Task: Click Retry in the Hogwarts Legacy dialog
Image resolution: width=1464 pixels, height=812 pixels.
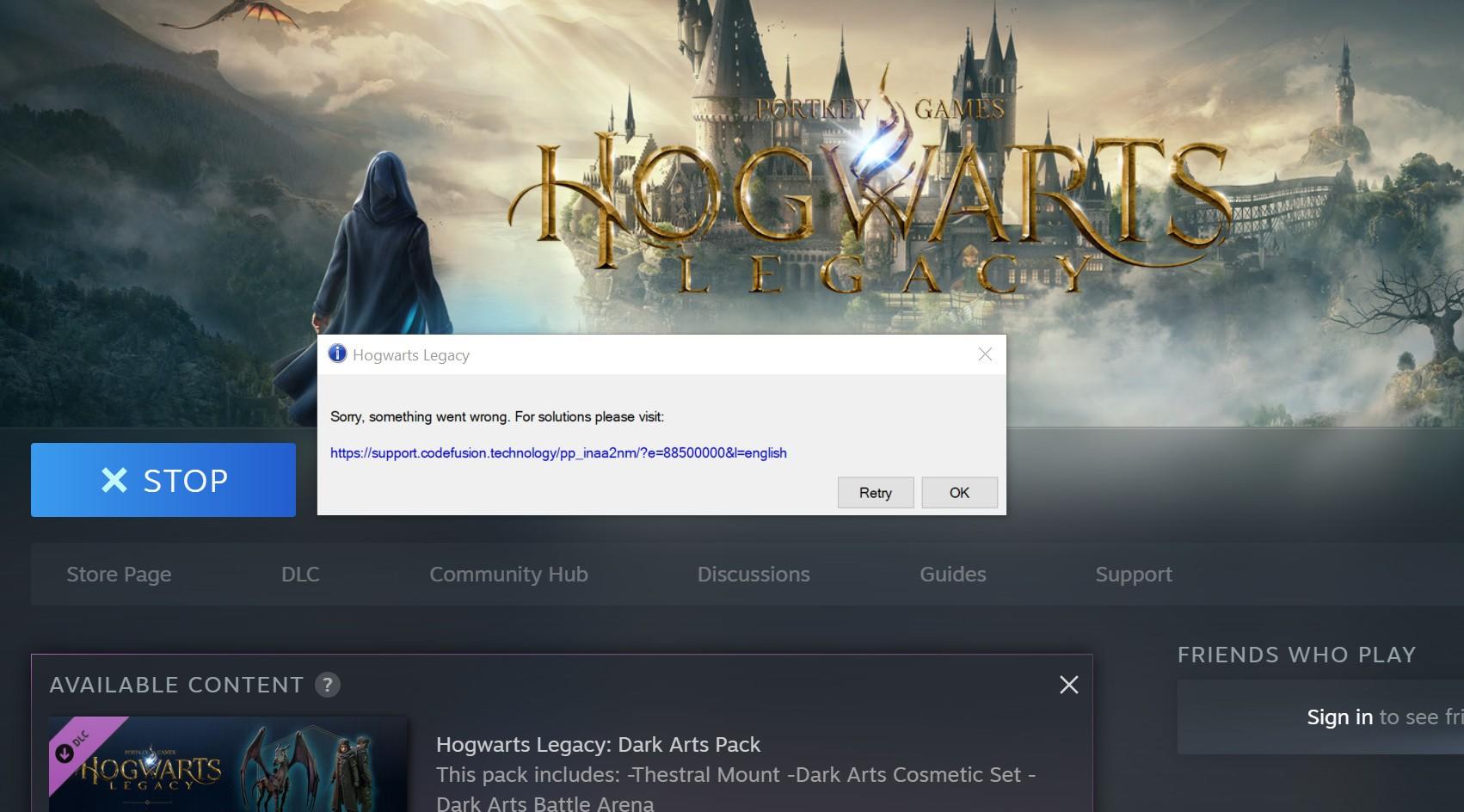Action: tap(875, 493)
